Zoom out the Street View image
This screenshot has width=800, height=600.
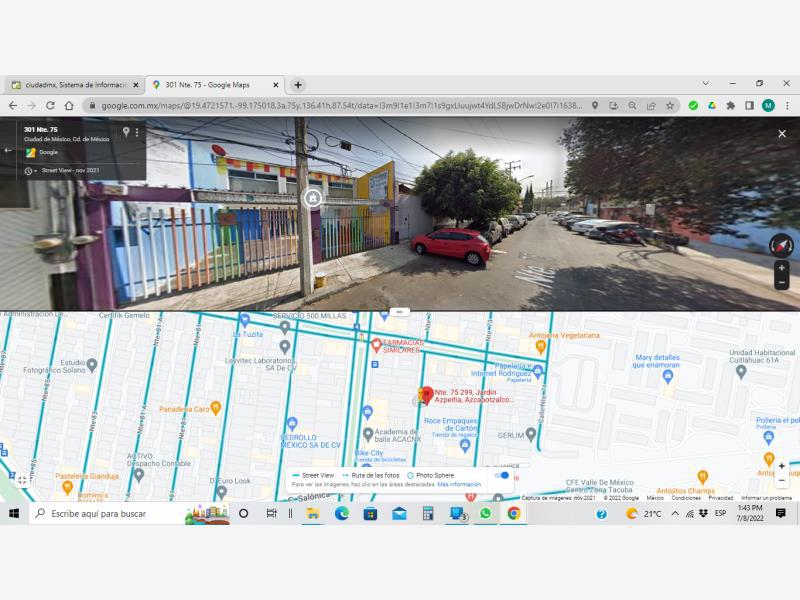pos(782,282)
